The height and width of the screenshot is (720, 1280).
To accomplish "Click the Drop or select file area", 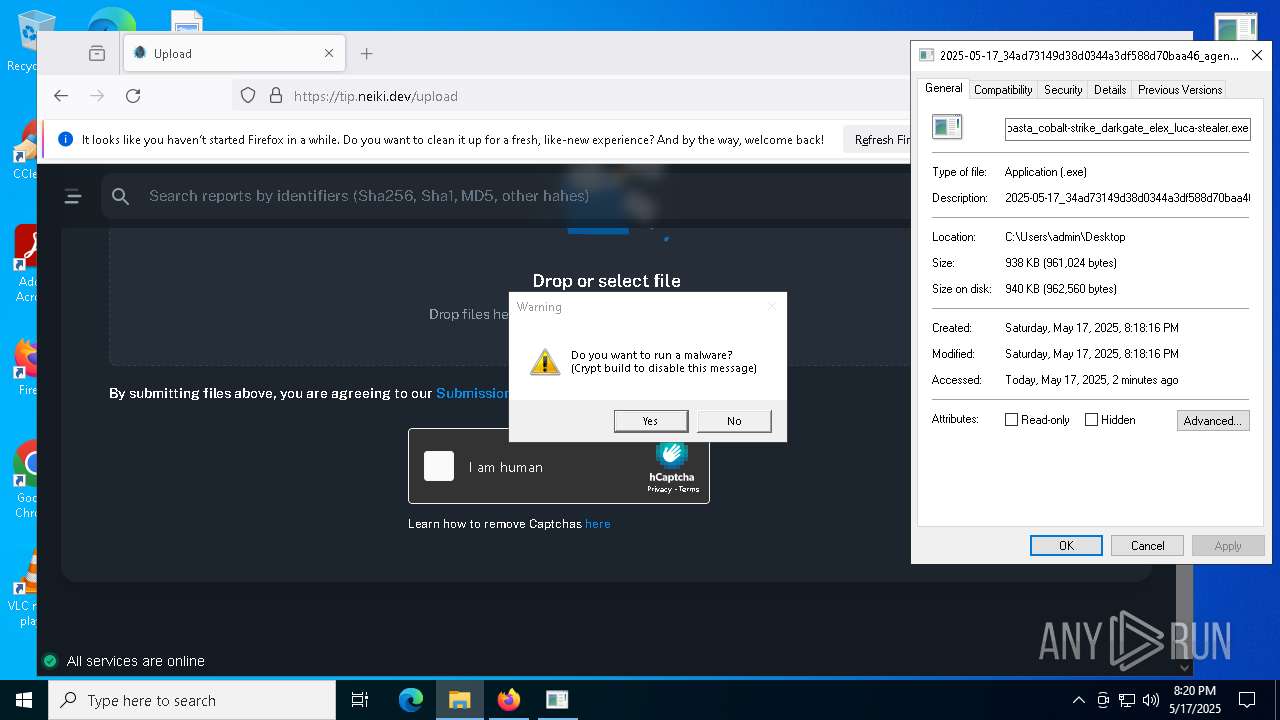I will (606, 281).
